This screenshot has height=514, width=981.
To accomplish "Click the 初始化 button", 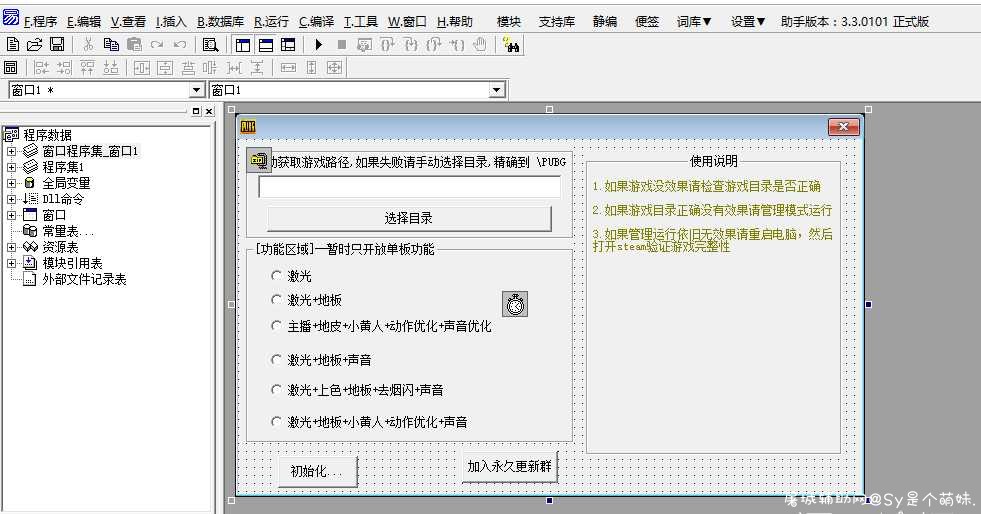I will pyautogui.click(x=318, y=471).
